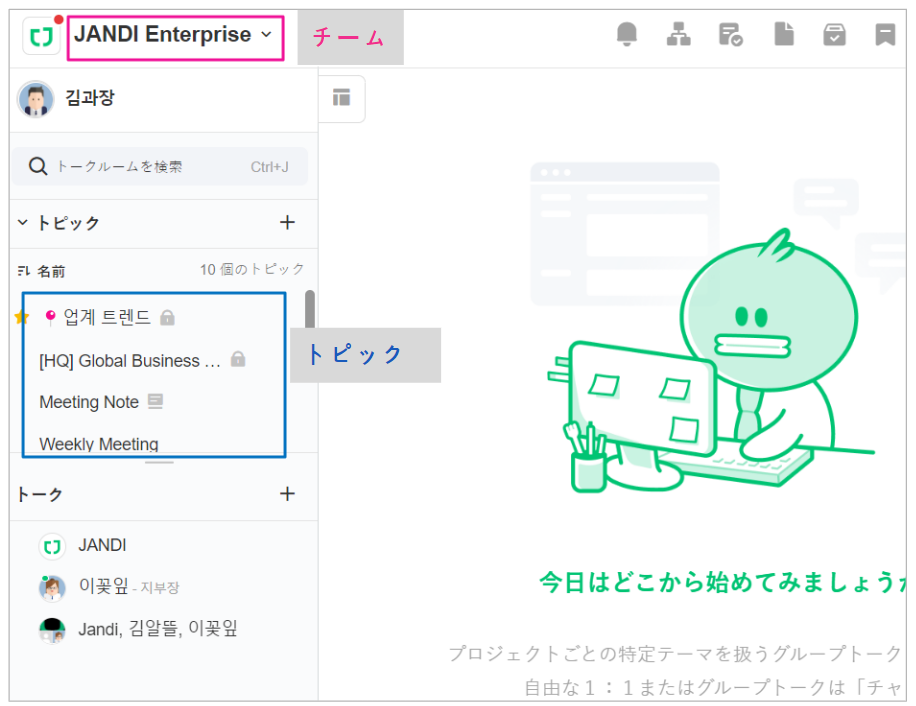Click the topic list scrollbar
The height and width of the screenshot is (706, 916).
[310, 309]
